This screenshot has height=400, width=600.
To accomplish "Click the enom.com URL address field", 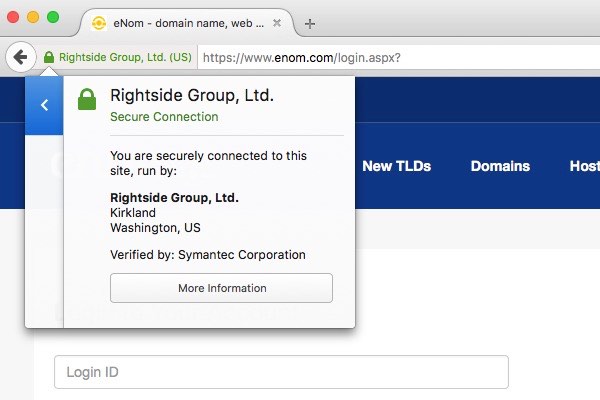I will click(x=400, y=58).
